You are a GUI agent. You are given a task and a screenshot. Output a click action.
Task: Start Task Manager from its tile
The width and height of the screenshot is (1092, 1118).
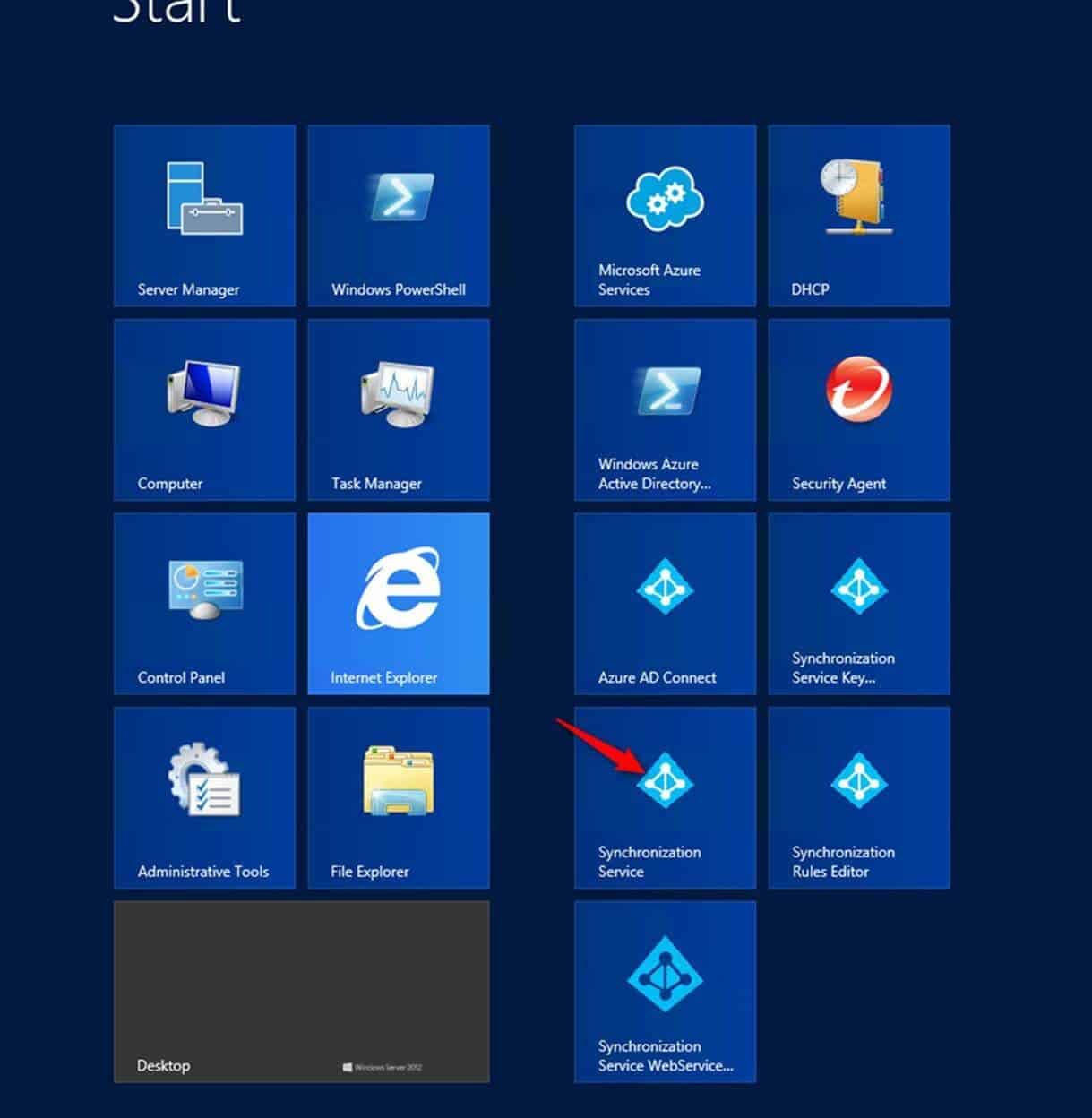[399, 409]
